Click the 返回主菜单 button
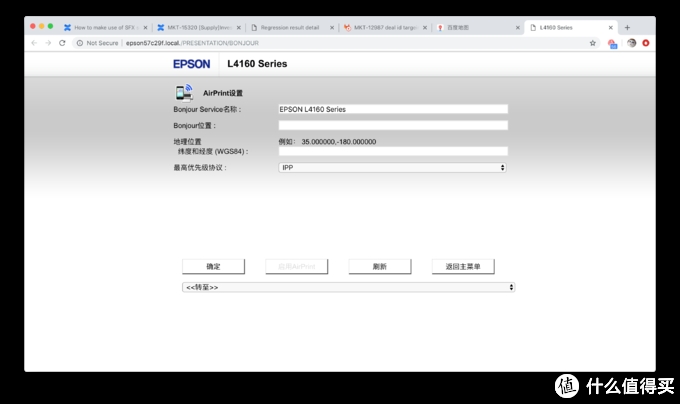Viewport: 680px width, 404px height. tap(463, 267)
